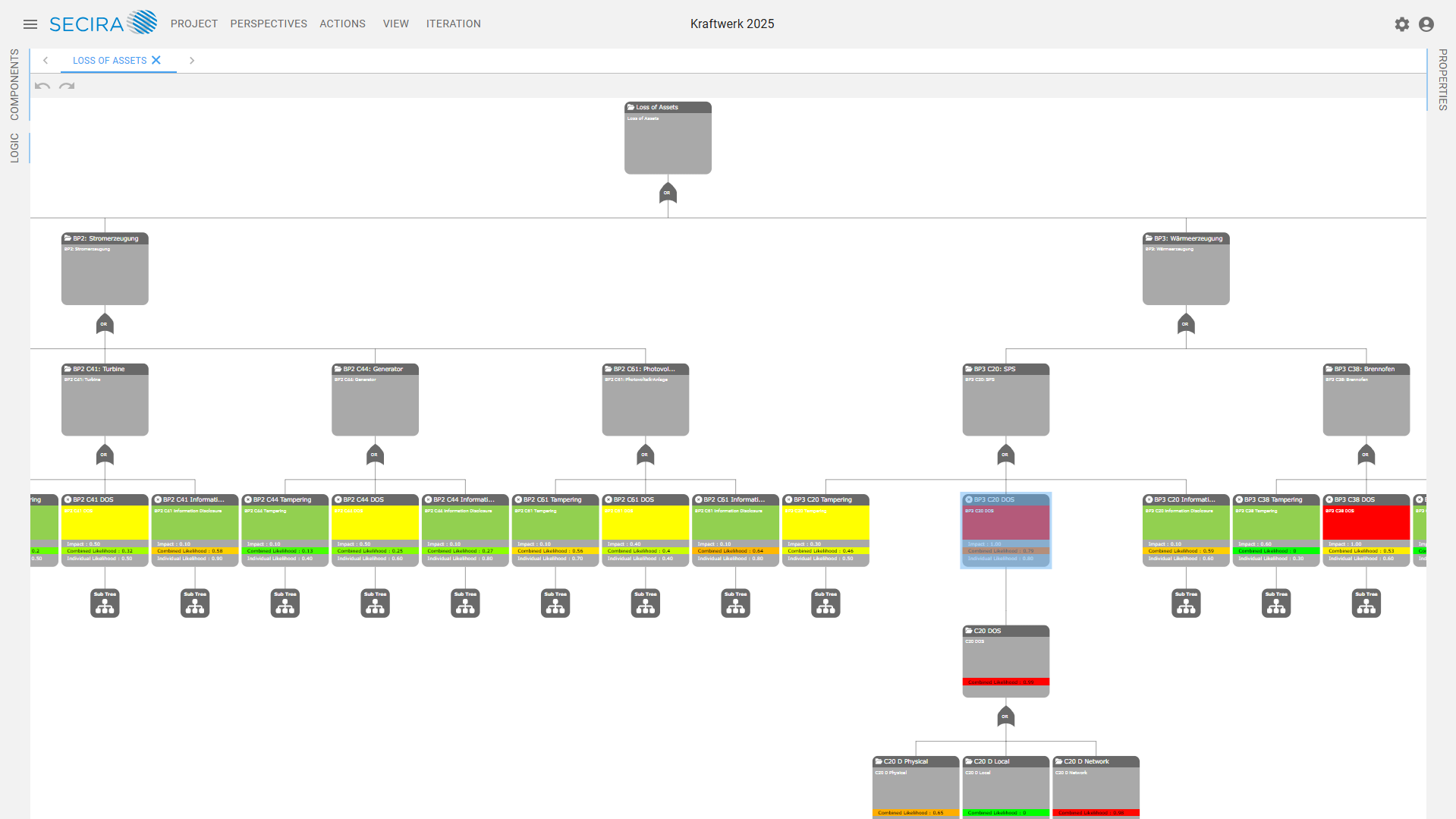Open the Sub Tree below BP2 C44 Tampering
The image size is (1456, 819).
(285, 603)
